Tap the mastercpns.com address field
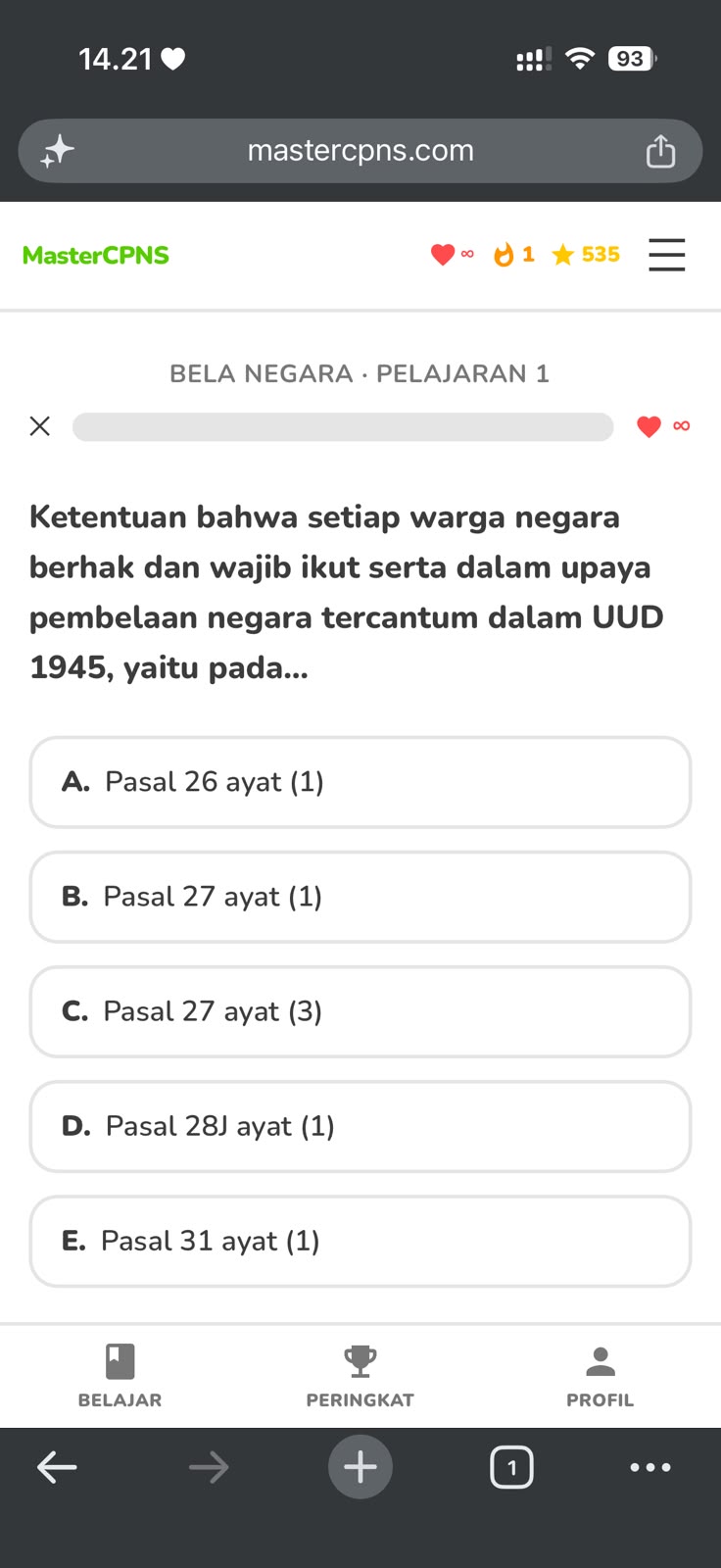The image size is (721, 1568). [x=360, y=151]
